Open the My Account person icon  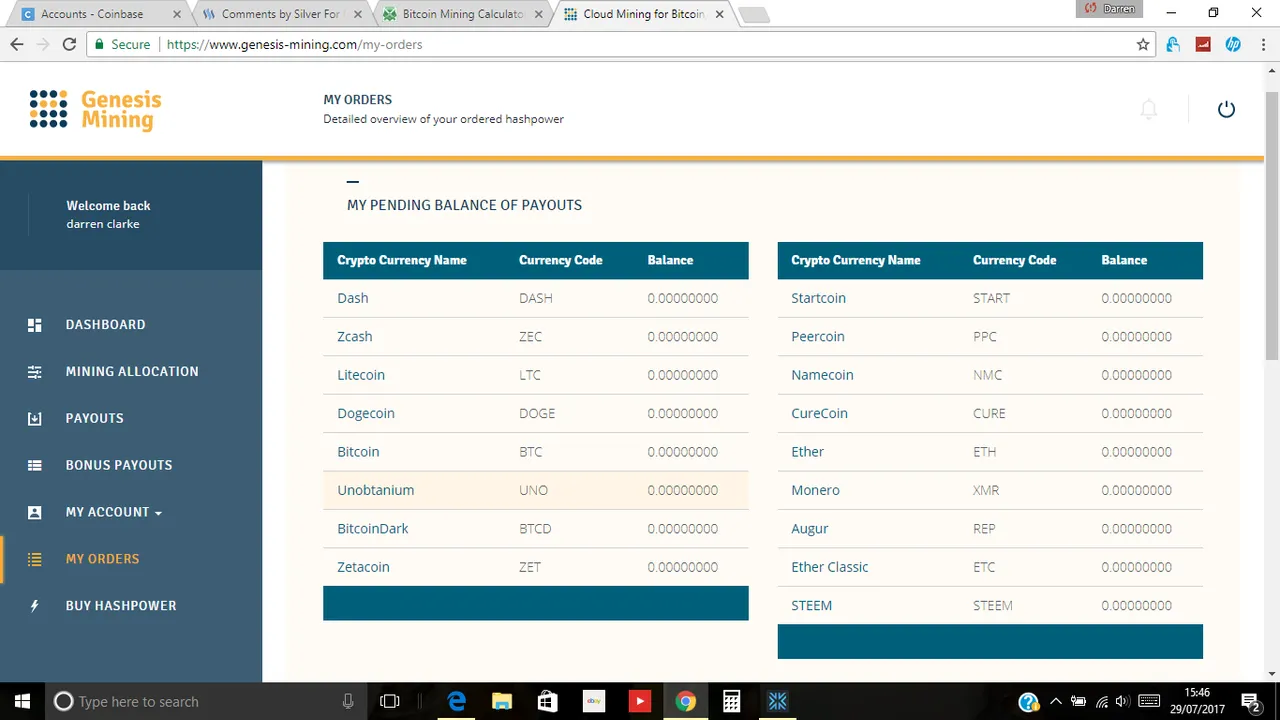[34, 512]
